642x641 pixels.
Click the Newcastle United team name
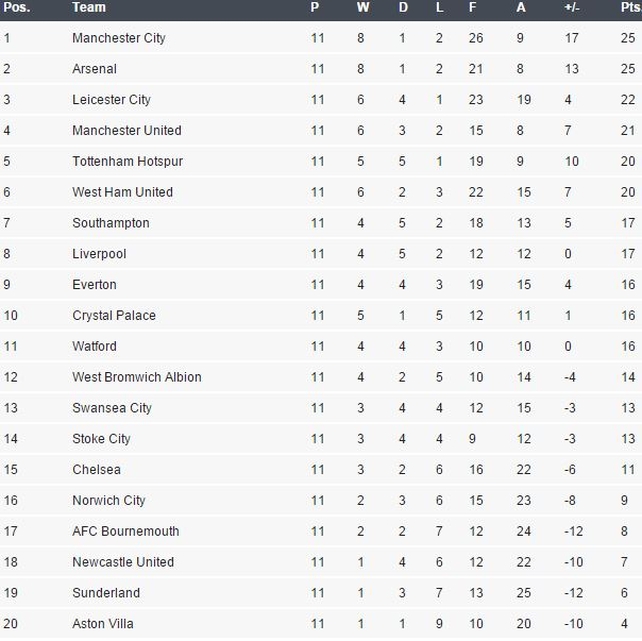pyautogui.click(x=123, y=562)
